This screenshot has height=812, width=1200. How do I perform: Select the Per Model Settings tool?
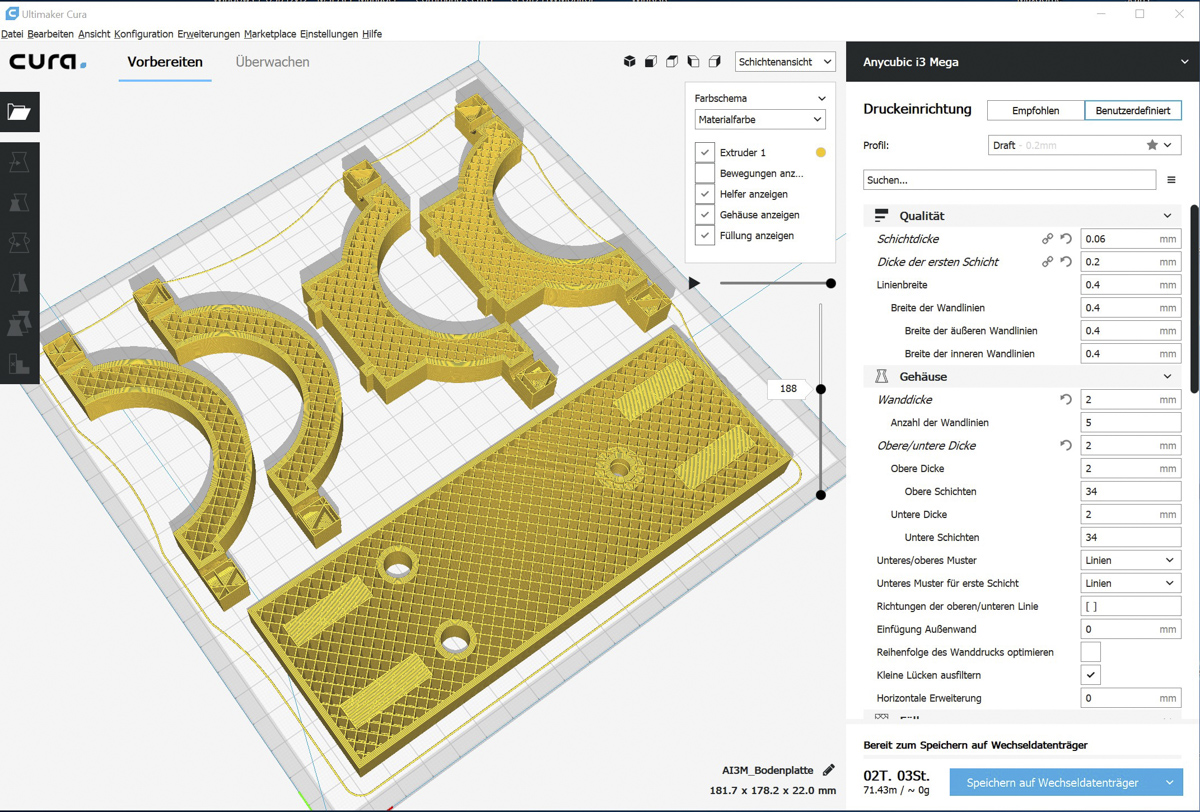[x=19, y=324]
